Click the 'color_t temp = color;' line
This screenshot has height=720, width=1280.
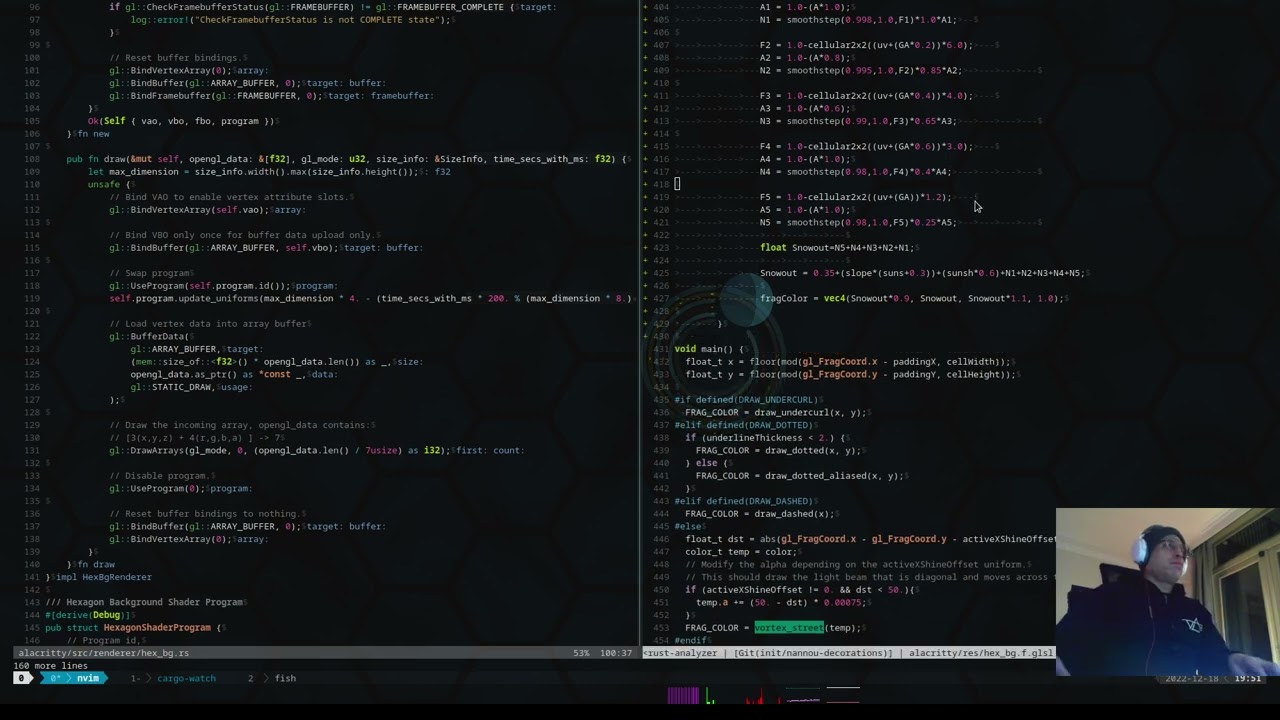(x=740, y=552)
